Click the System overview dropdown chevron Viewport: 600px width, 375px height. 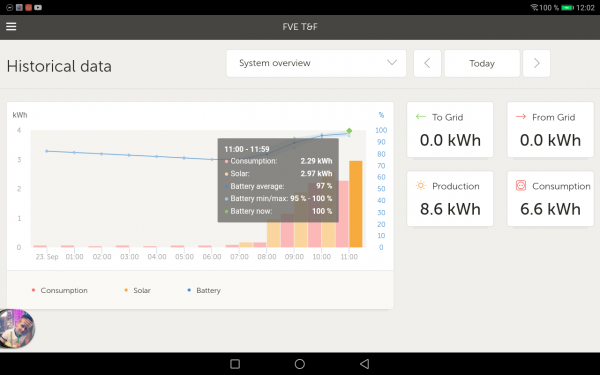pos(391,62)
